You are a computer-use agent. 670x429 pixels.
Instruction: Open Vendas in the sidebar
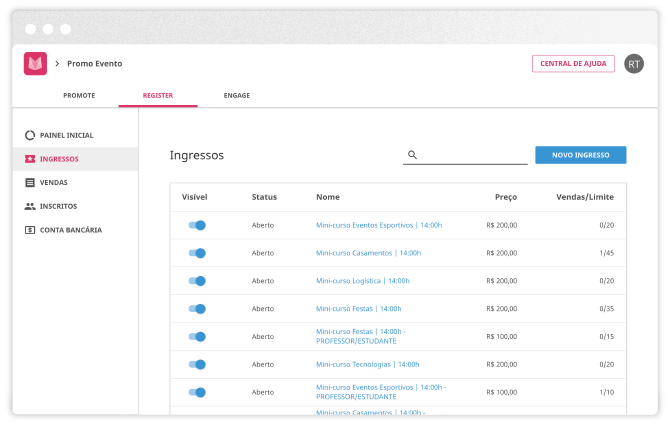[75, 182]
